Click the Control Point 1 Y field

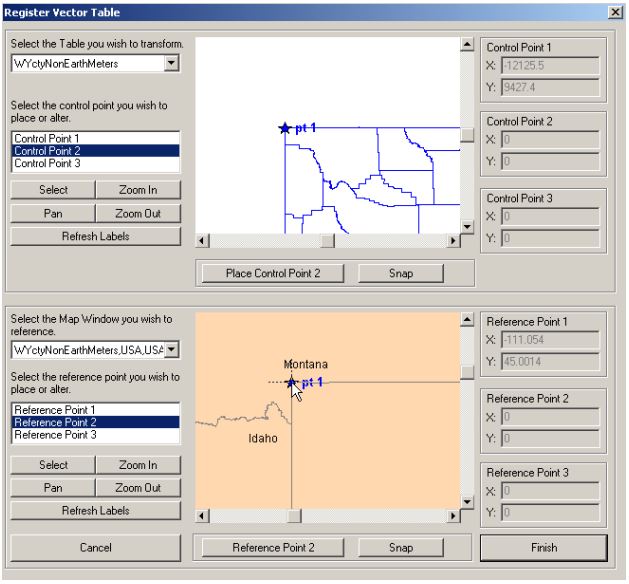(550, 87)
